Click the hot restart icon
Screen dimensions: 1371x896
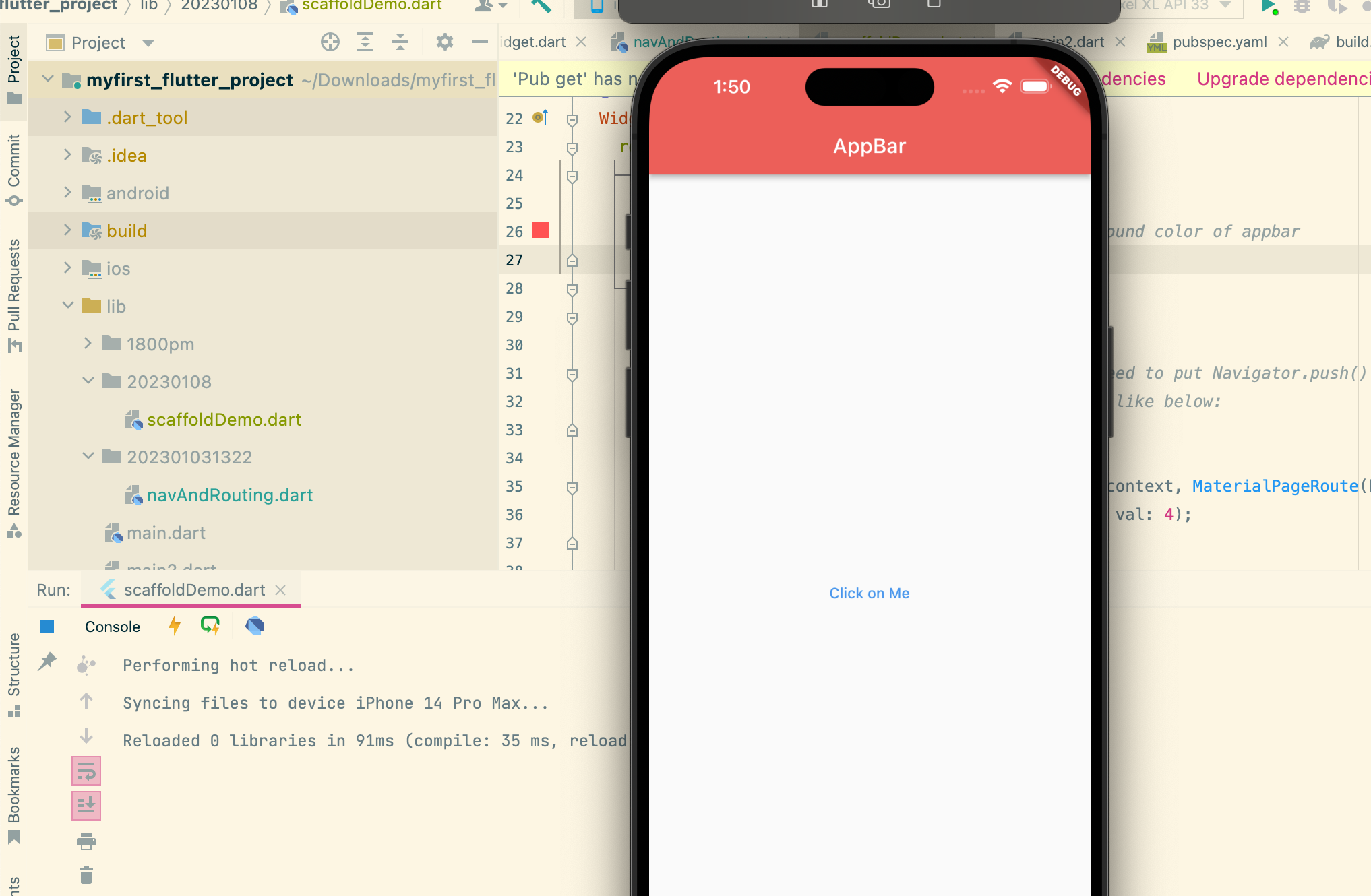tap(210, 626)
